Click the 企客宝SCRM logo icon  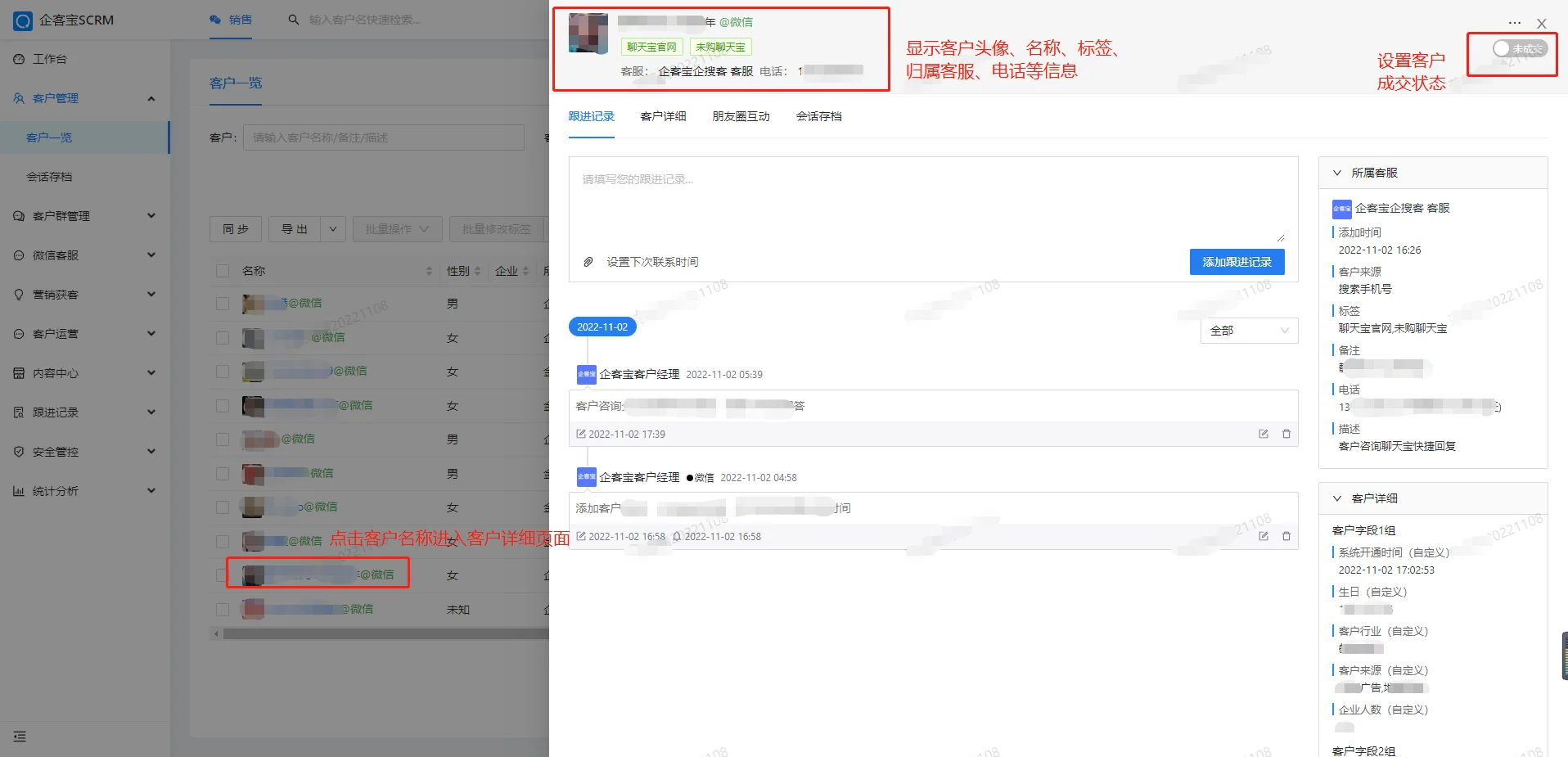pyautogui.click(x=23, y=20)
